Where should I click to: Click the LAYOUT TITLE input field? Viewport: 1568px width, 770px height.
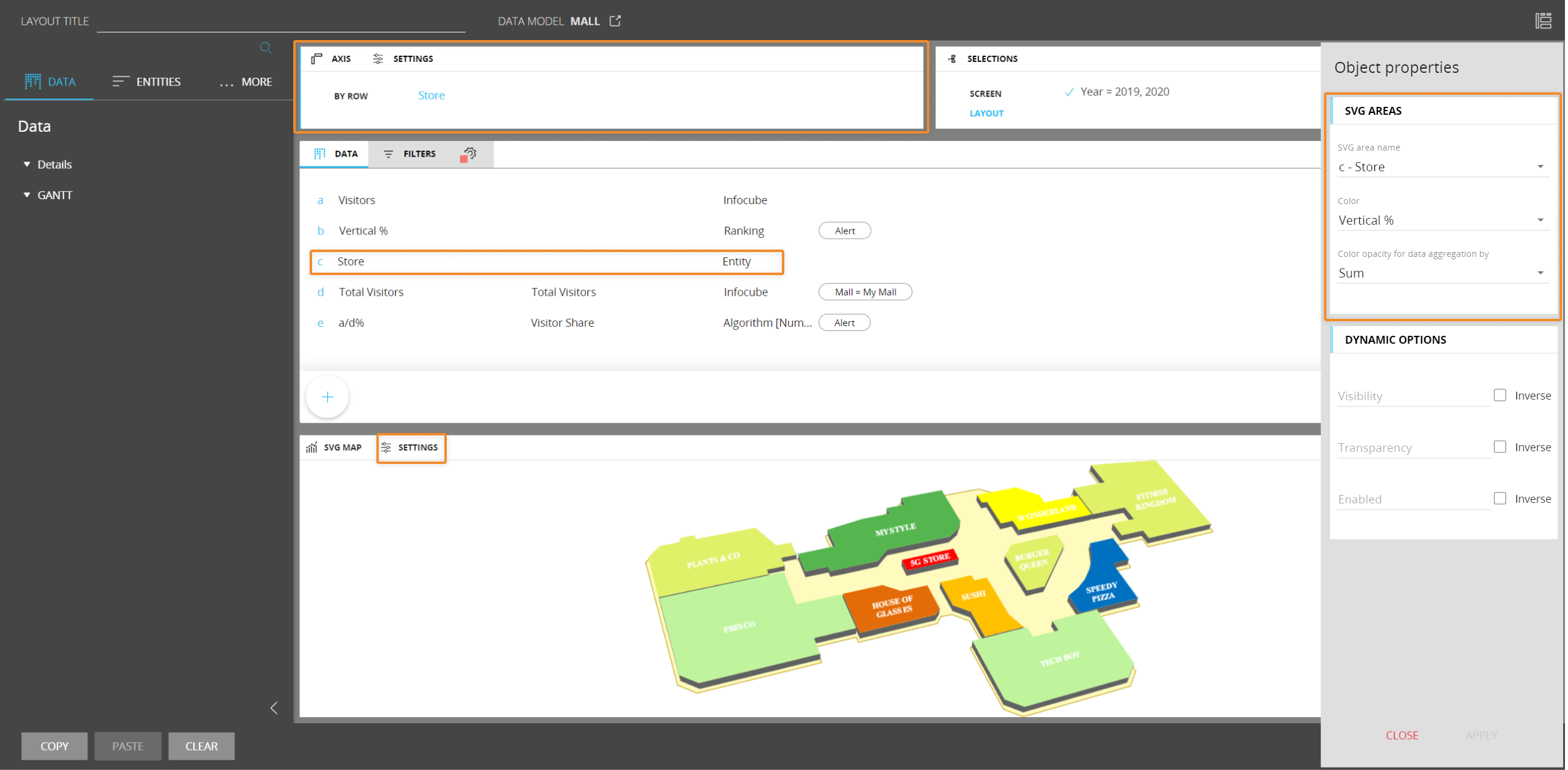[280, 21]
